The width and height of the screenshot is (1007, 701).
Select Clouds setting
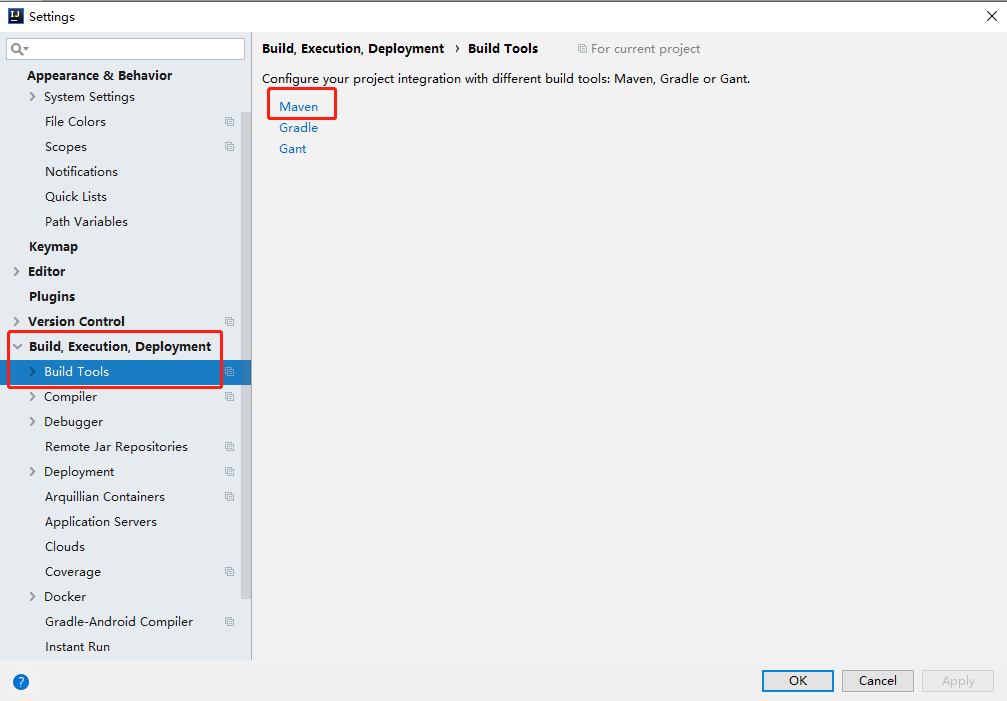pyautogui.click(x=65, y=547)
